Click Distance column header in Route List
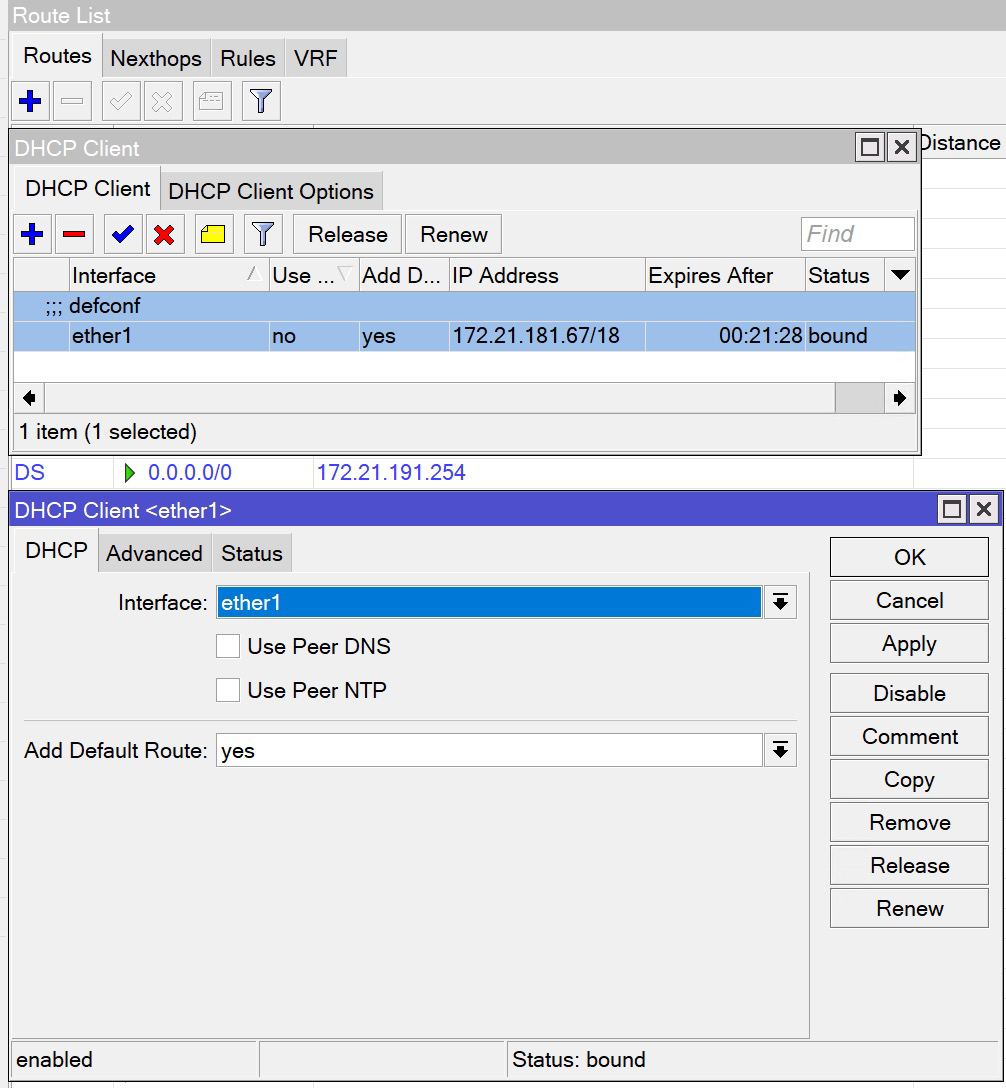Image resolution: width=1006 pixels, height=1088 pixels. [x=962, y=143]
